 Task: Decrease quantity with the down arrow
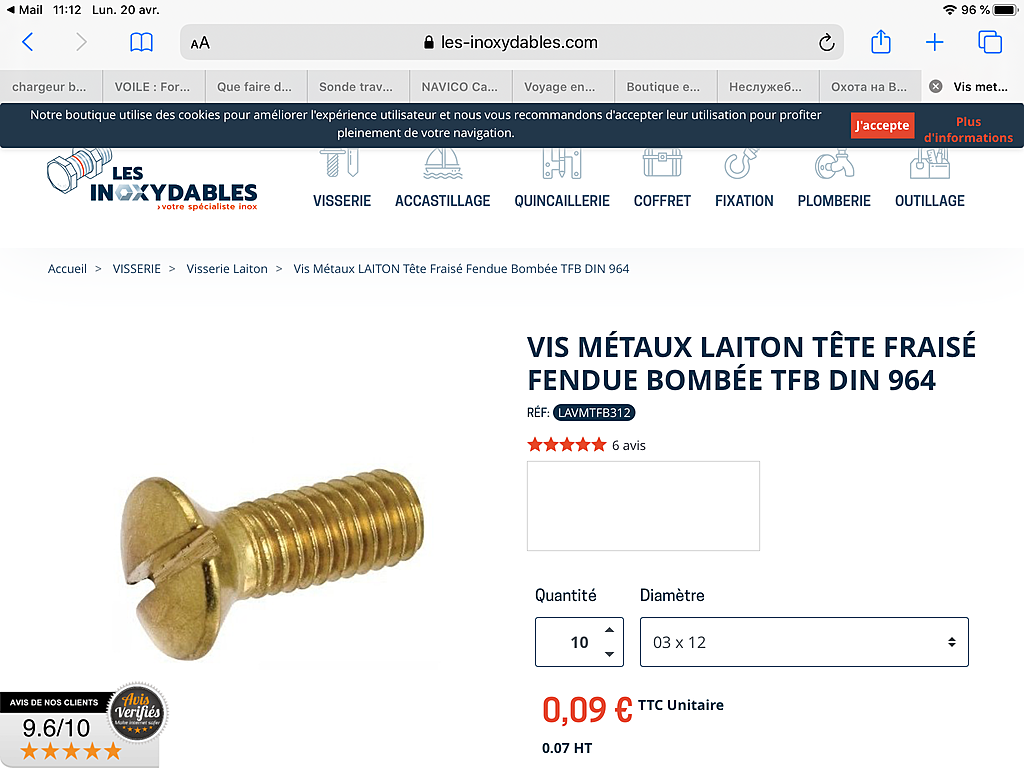point(609,654)
